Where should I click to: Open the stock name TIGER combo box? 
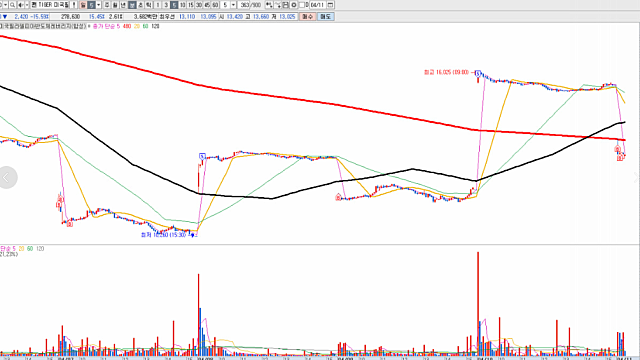[50, 5]
